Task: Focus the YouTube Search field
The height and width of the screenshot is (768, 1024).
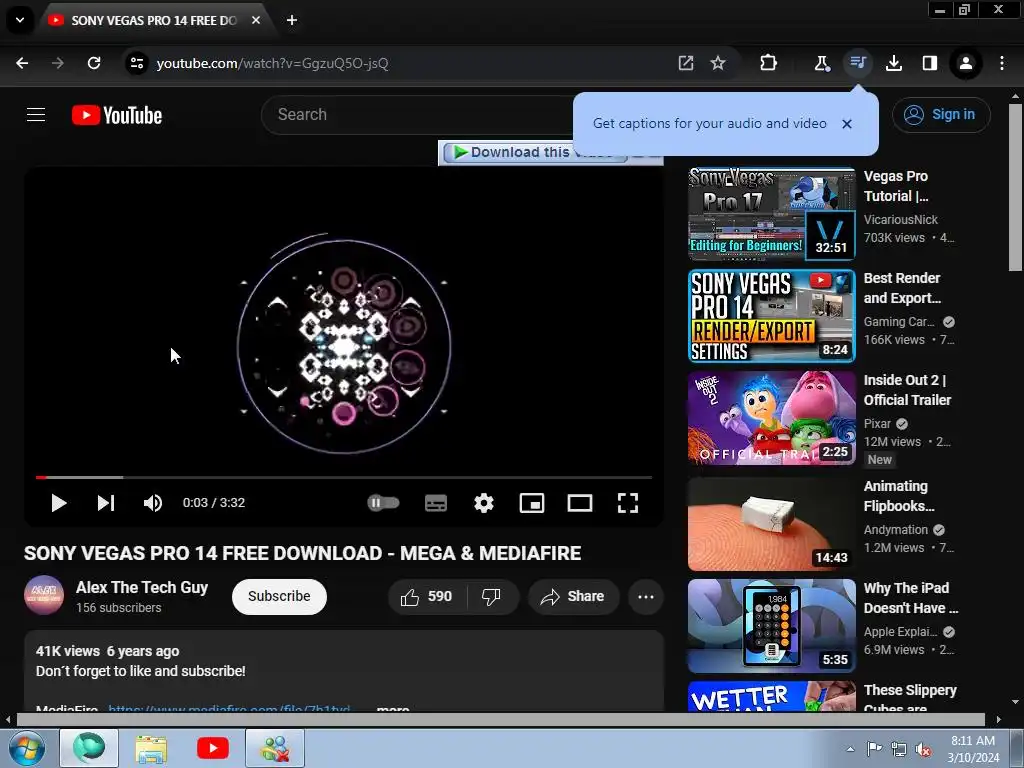Action: click(x=418, y=115)
